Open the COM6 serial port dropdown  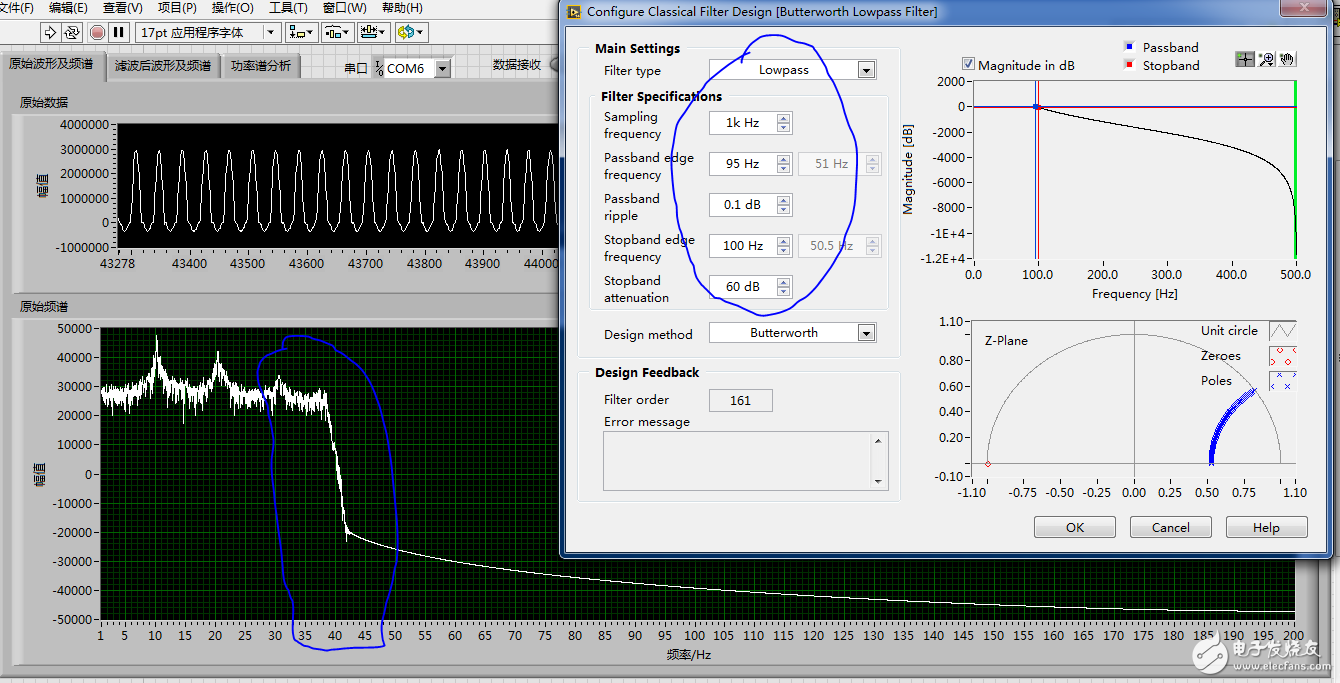tap(442, 68)
